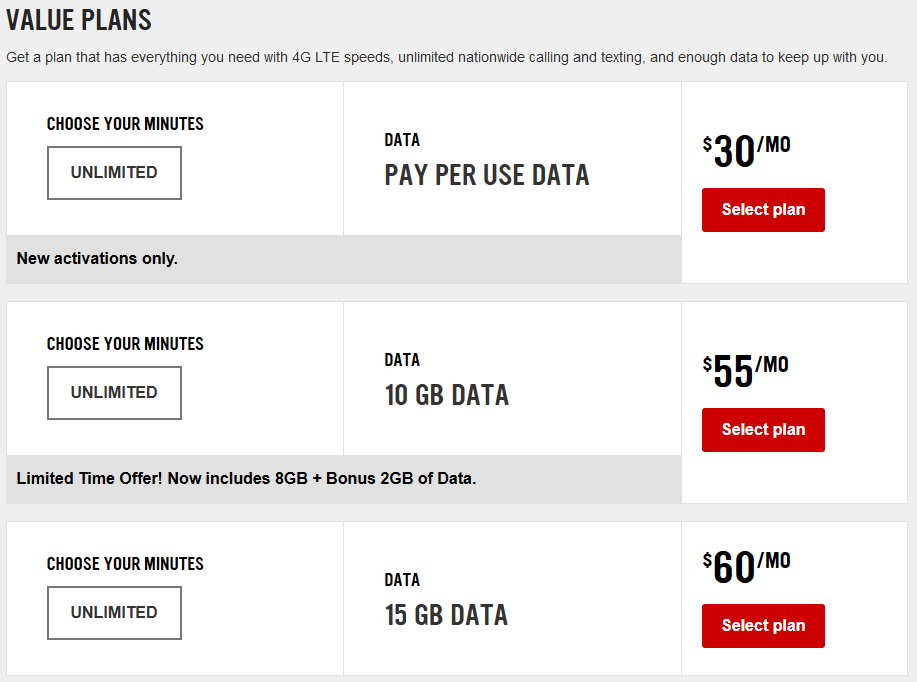
Task: Click the Limited Time Offer bonus data note
Action: pos(246,478)
